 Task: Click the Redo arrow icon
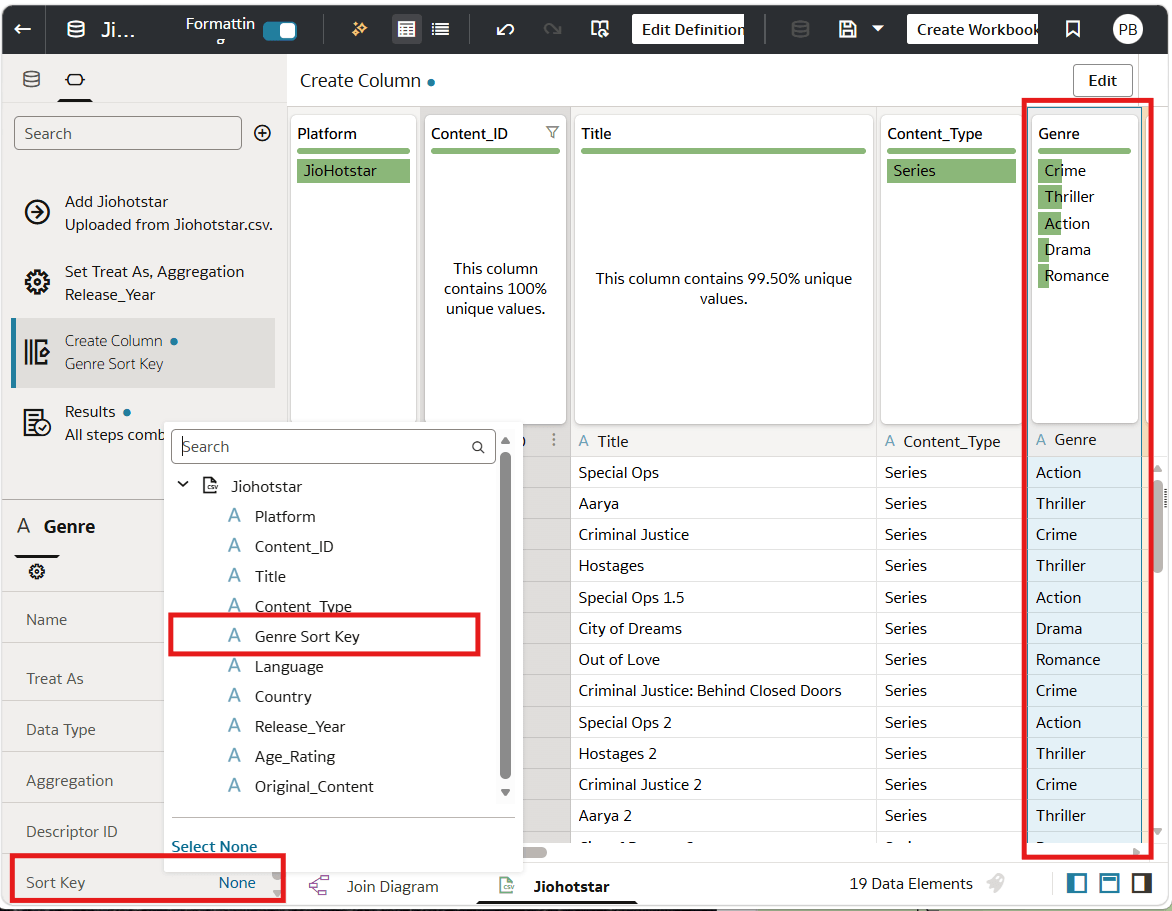tap(552, 29)
